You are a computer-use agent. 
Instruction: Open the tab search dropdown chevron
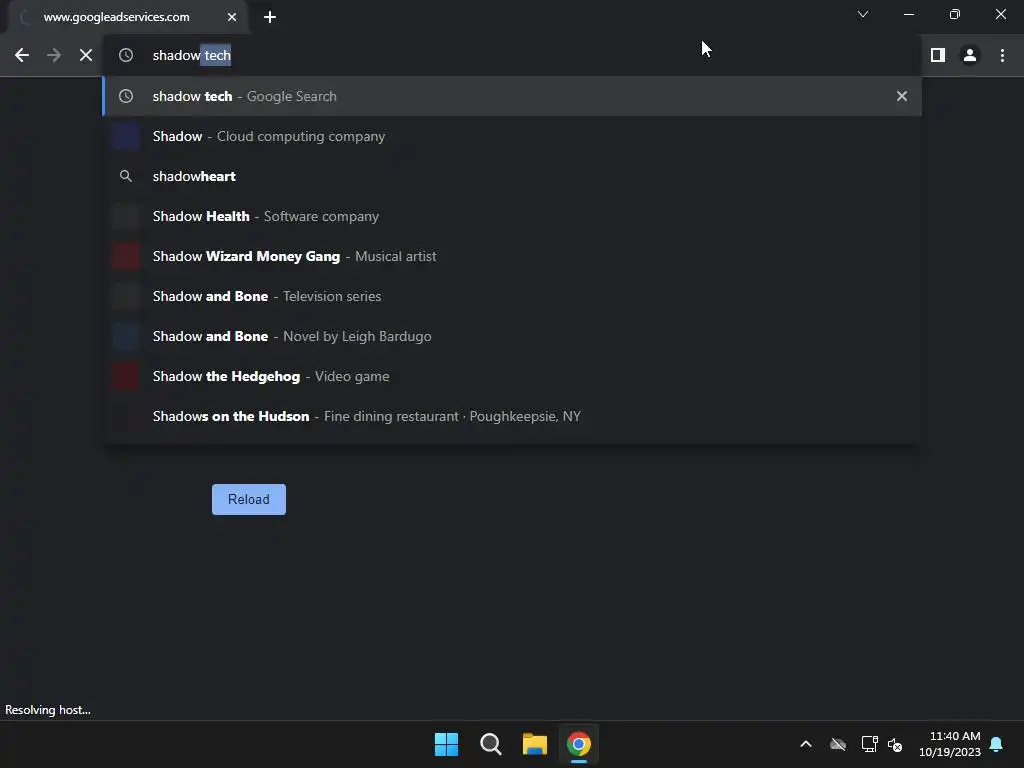[x=863, y=14]
